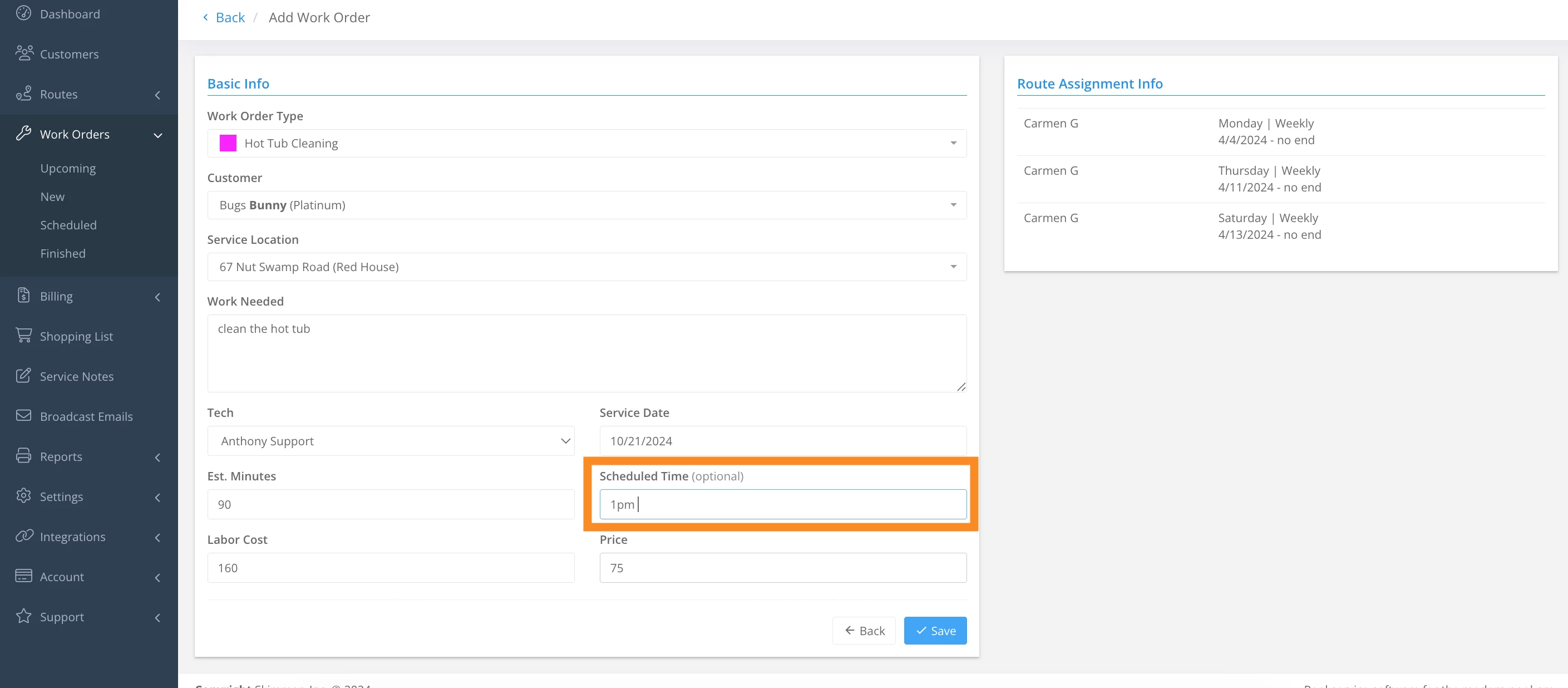The height and width of the screenshot is (688, 1568).
Task: Open the Customer dropdown showing Bugs Bunny
Action: click(586, 205)
